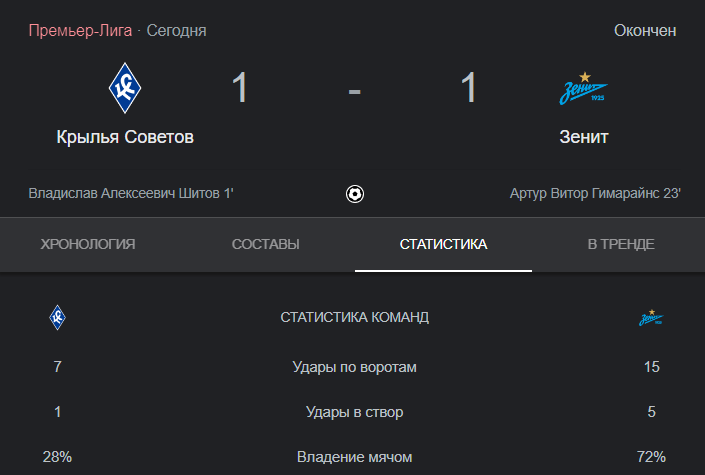Click the Удары в створ stat row
The image size is (705, 475).
pyautogui.click(x=355, y=412)
